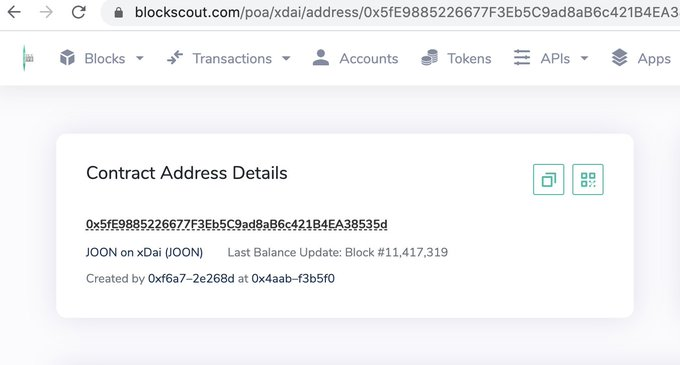This screenshot has height=365, width=680.
Task: Copy address using the copy icon button
Action: (x=549, y=179)
